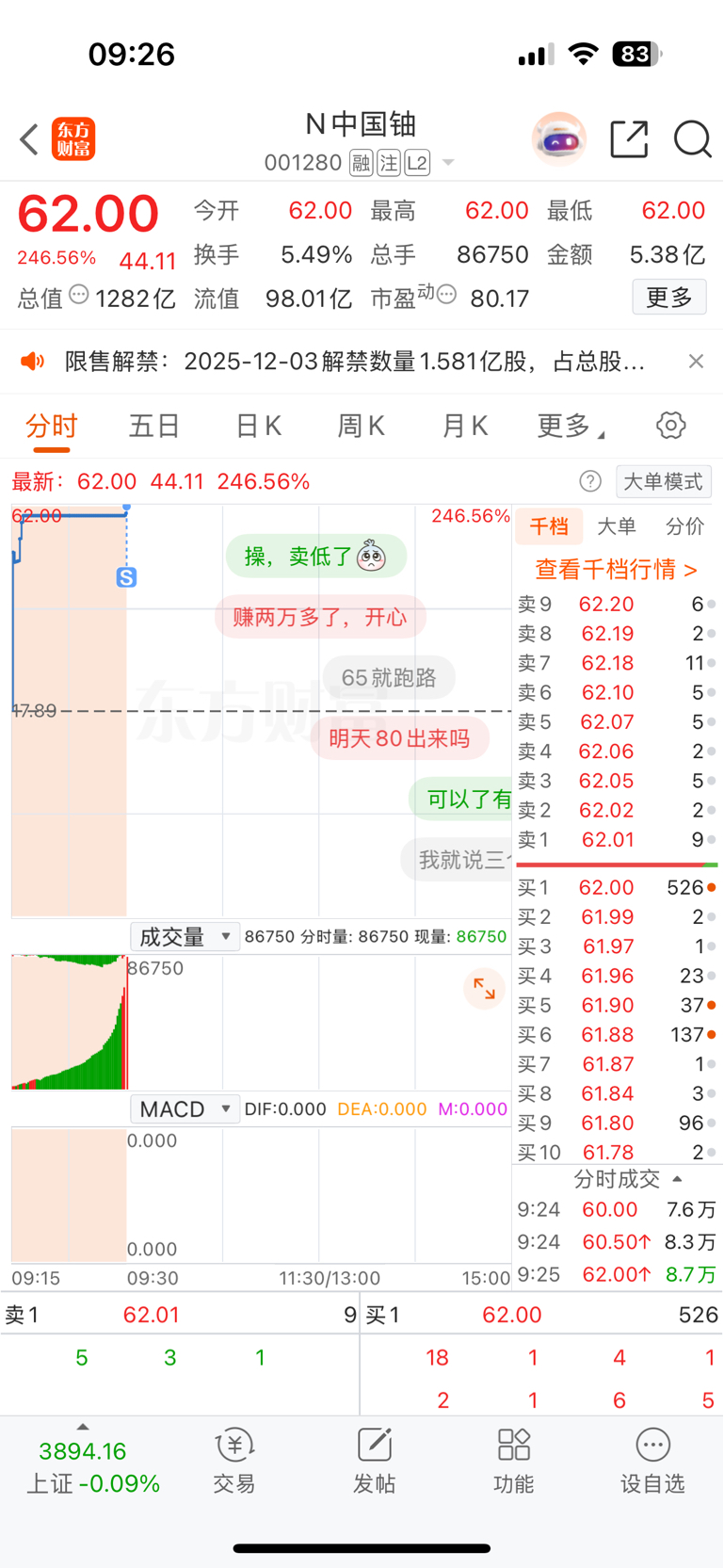Viewport: 724px width, 1568px height.
Task: Collapse the 分时成交 section triangle
Action: click(x=677, y=1179)
